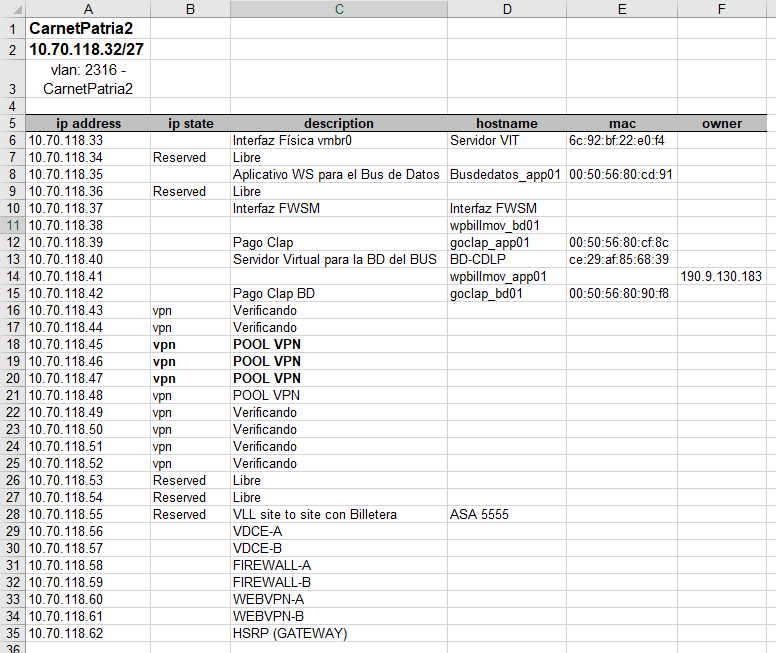Select IP cell 10.70.118.47
The height and width of the screenshot is (653, 776).
88,378
